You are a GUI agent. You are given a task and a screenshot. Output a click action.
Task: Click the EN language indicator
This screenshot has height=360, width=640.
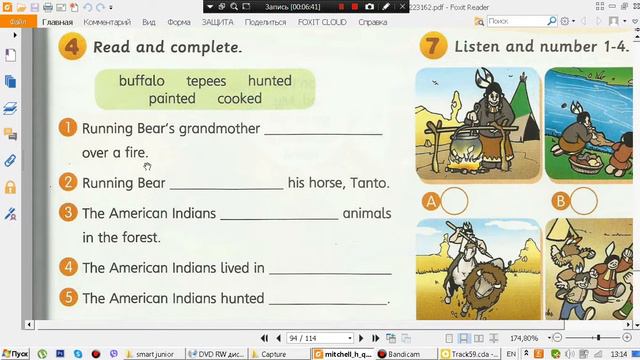[511, 354]
